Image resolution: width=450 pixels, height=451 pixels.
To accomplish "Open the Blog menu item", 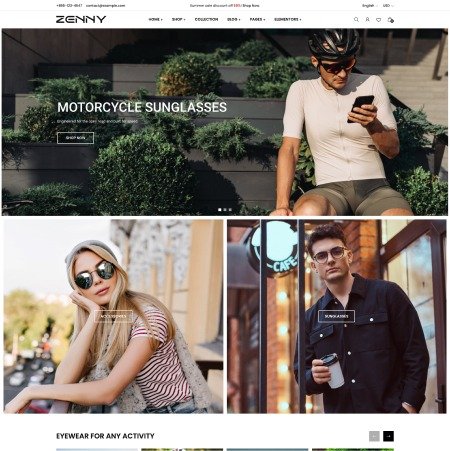I will tap(234, 20).
